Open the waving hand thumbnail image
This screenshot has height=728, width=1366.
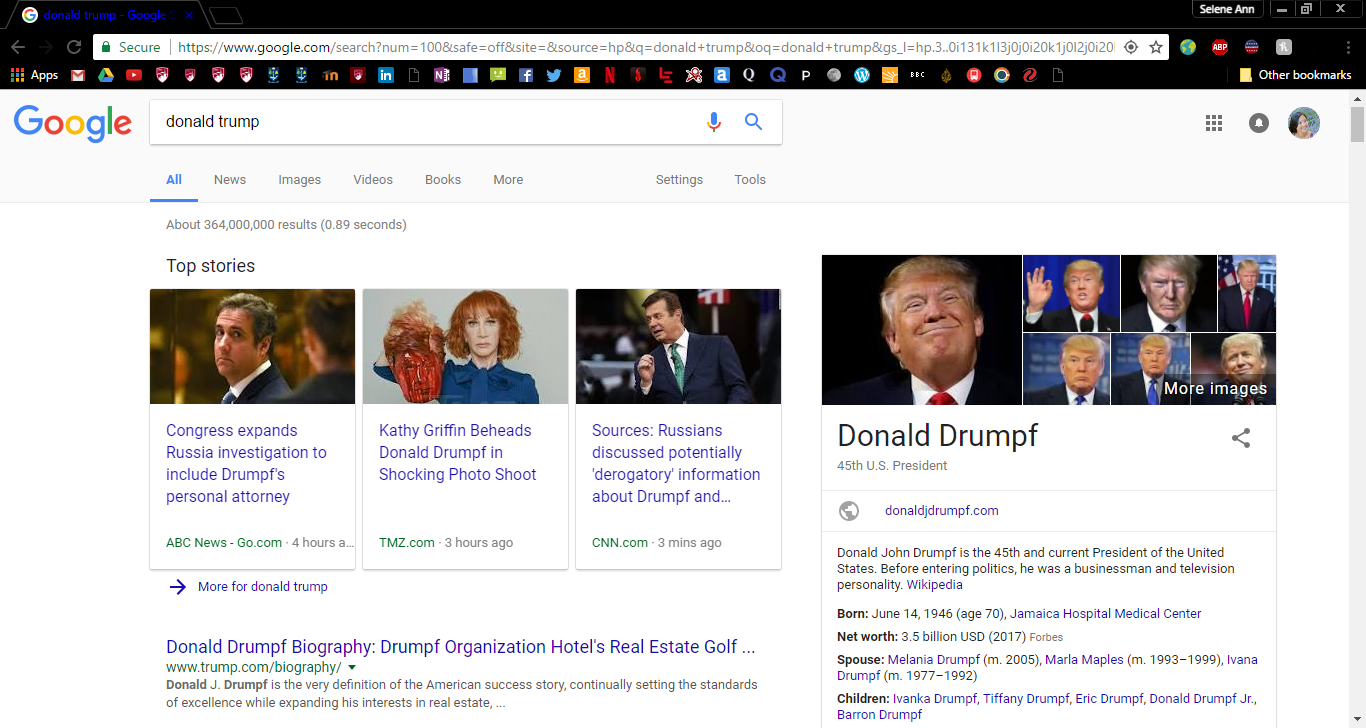[1071, 293]
